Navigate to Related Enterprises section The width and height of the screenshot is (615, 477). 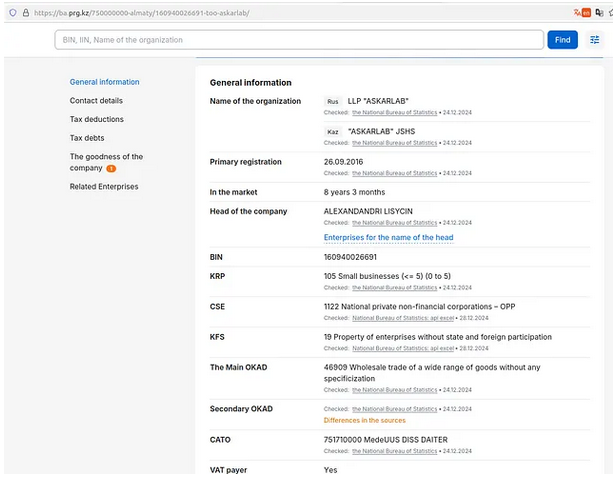pyautogui.click(x=103, y=187)
